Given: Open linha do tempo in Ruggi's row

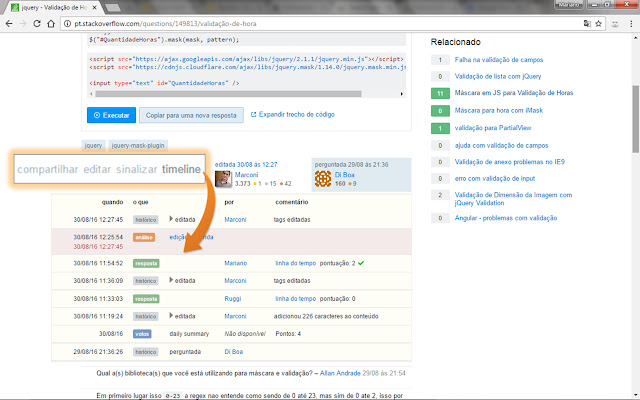Looking at the screenshot, I should click(296, 299).
